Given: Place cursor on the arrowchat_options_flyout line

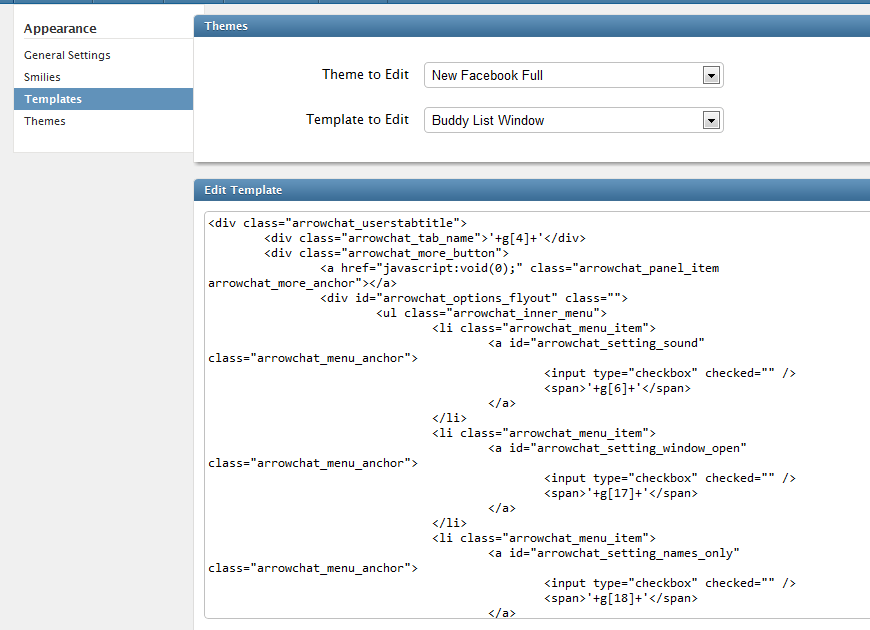Looking at the screenshot, I should (473, 298).
